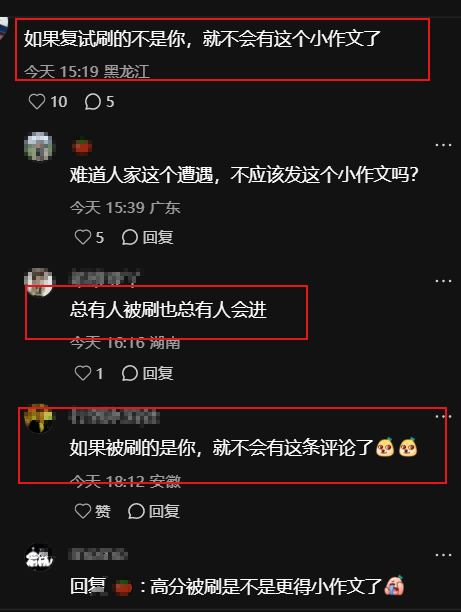Open the bottom commenter's black-and-white avatar
This screenshot has width=461, height=612.
[39, 557]
